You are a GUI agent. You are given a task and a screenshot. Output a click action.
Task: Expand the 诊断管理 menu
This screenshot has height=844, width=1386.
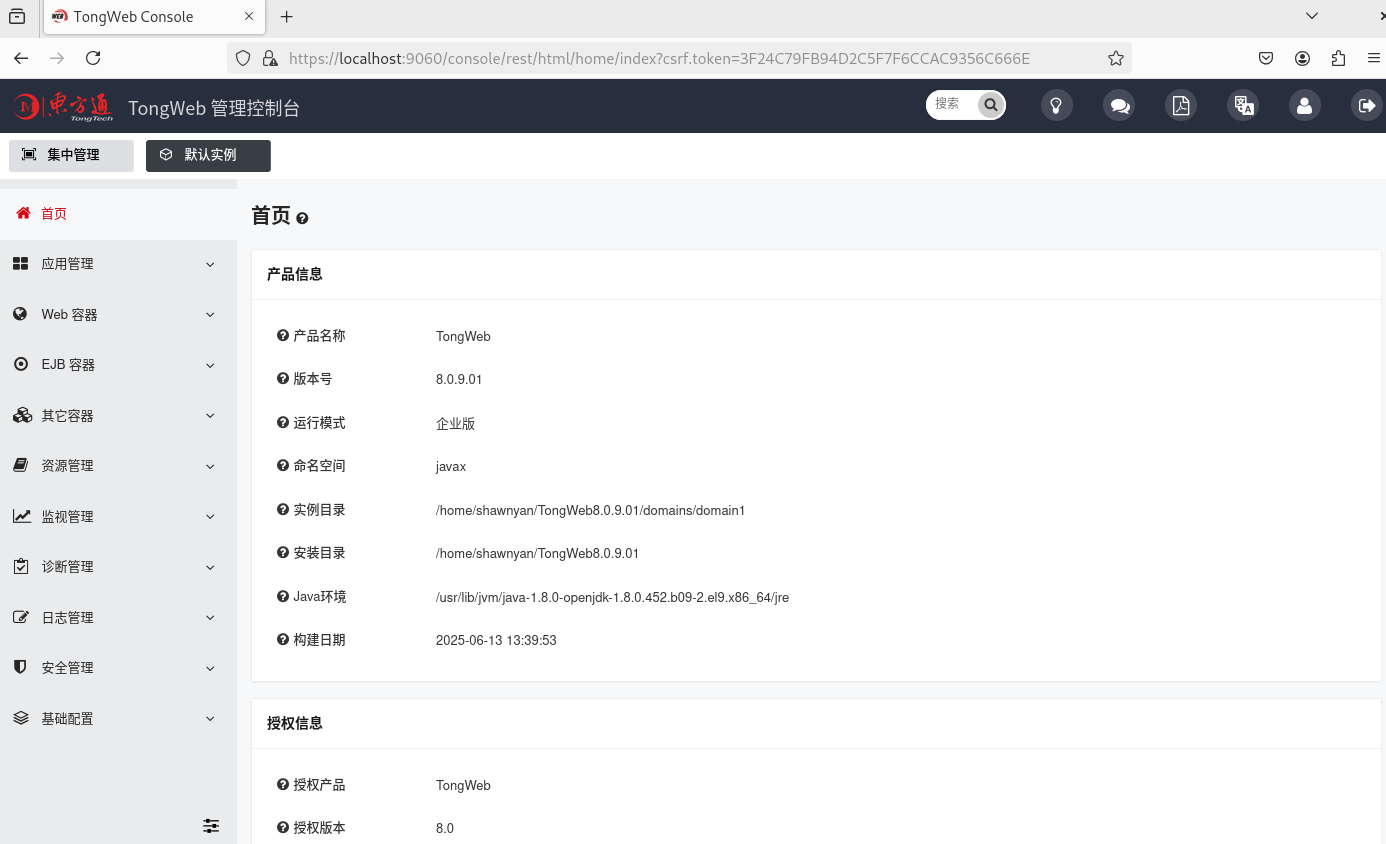pos(118,567)
